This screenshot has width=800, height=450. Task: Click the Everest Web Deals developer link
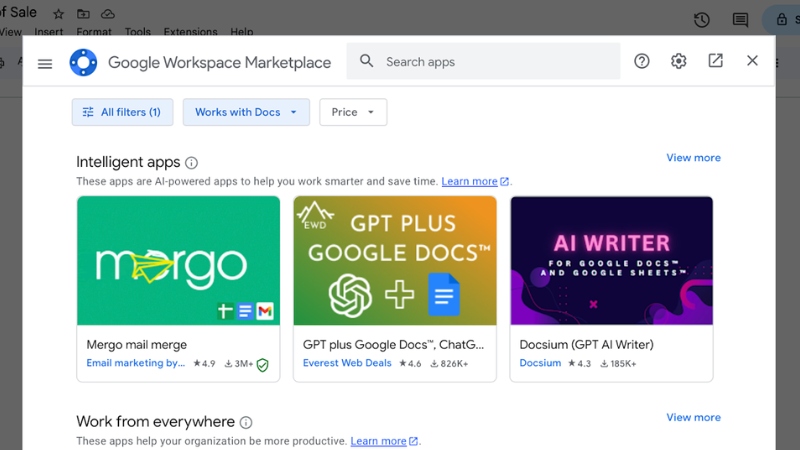tap(347, 363)
